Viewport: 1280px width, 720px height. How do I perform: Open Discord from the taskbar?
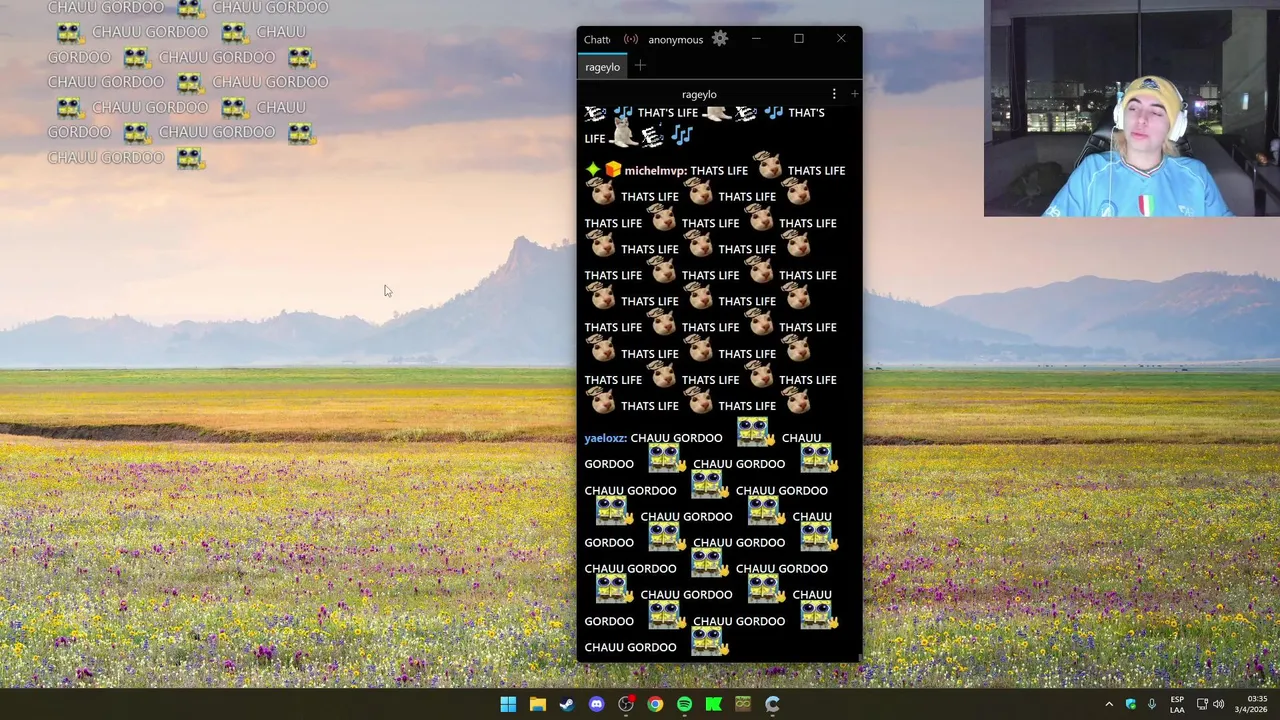(x=596, y=704)
